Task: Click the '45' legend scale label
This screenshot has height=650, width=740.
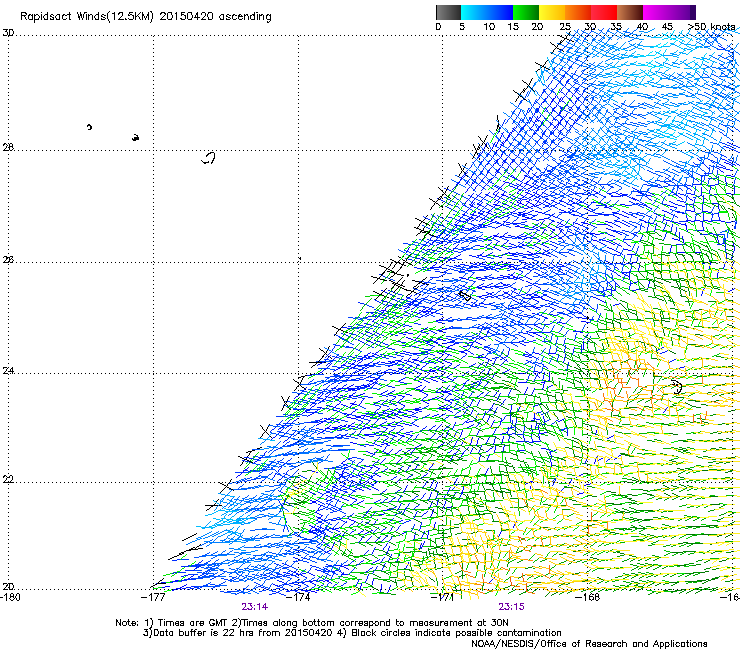Action: (x=667, y=27)
